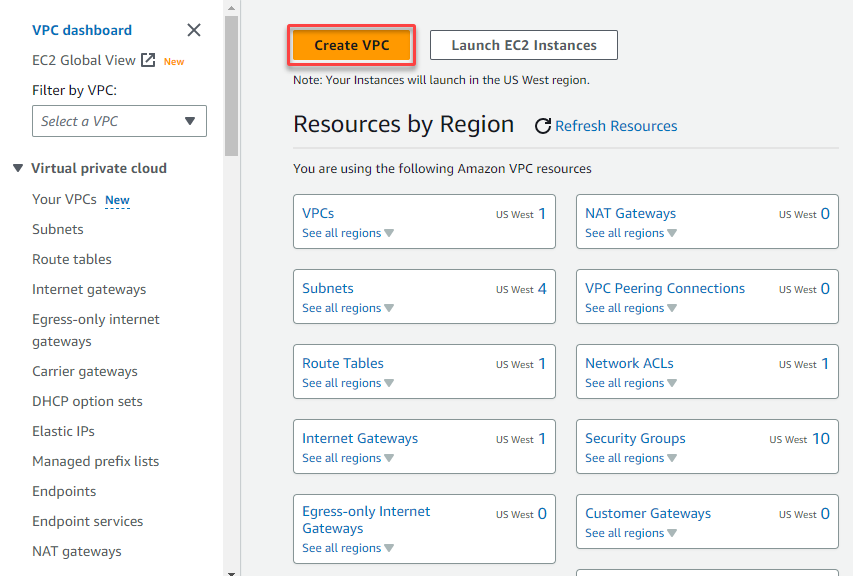Expand See all regions under VPCs
853x576 pixels.
(x=348, y=233)
